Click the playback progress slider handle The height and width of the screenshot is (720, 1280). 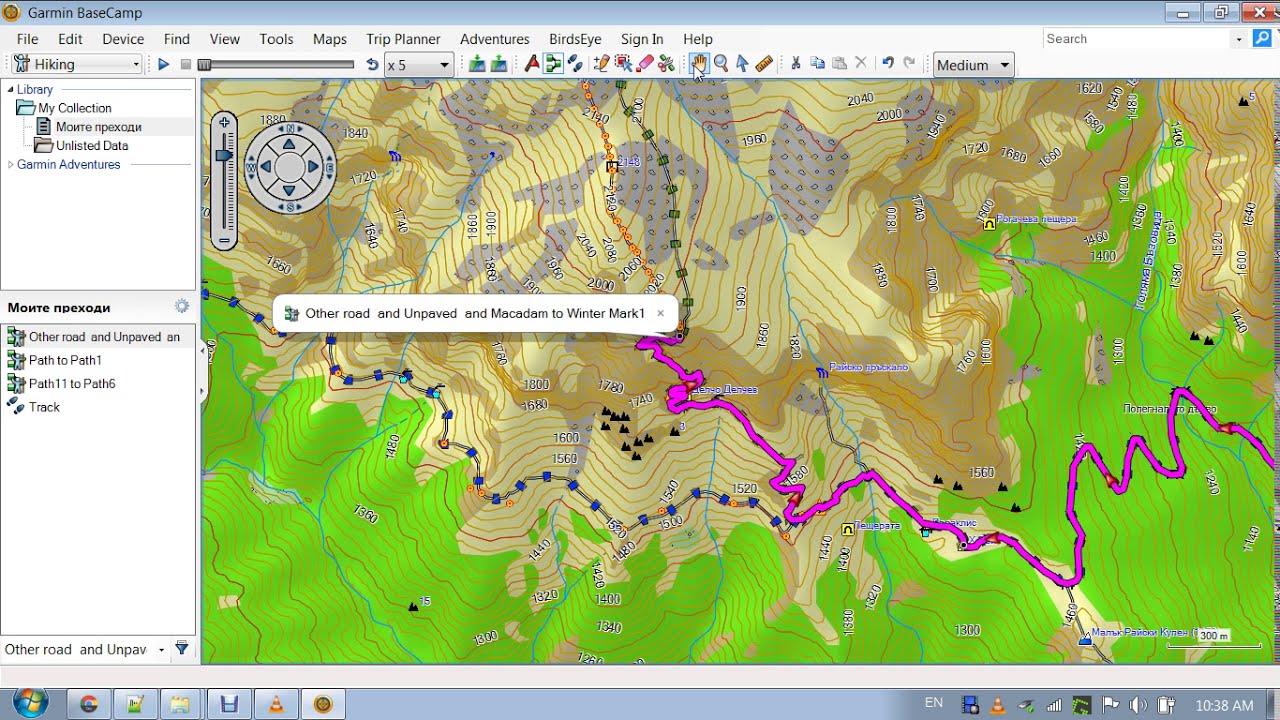pyautogui.click(x=204, y=65)
